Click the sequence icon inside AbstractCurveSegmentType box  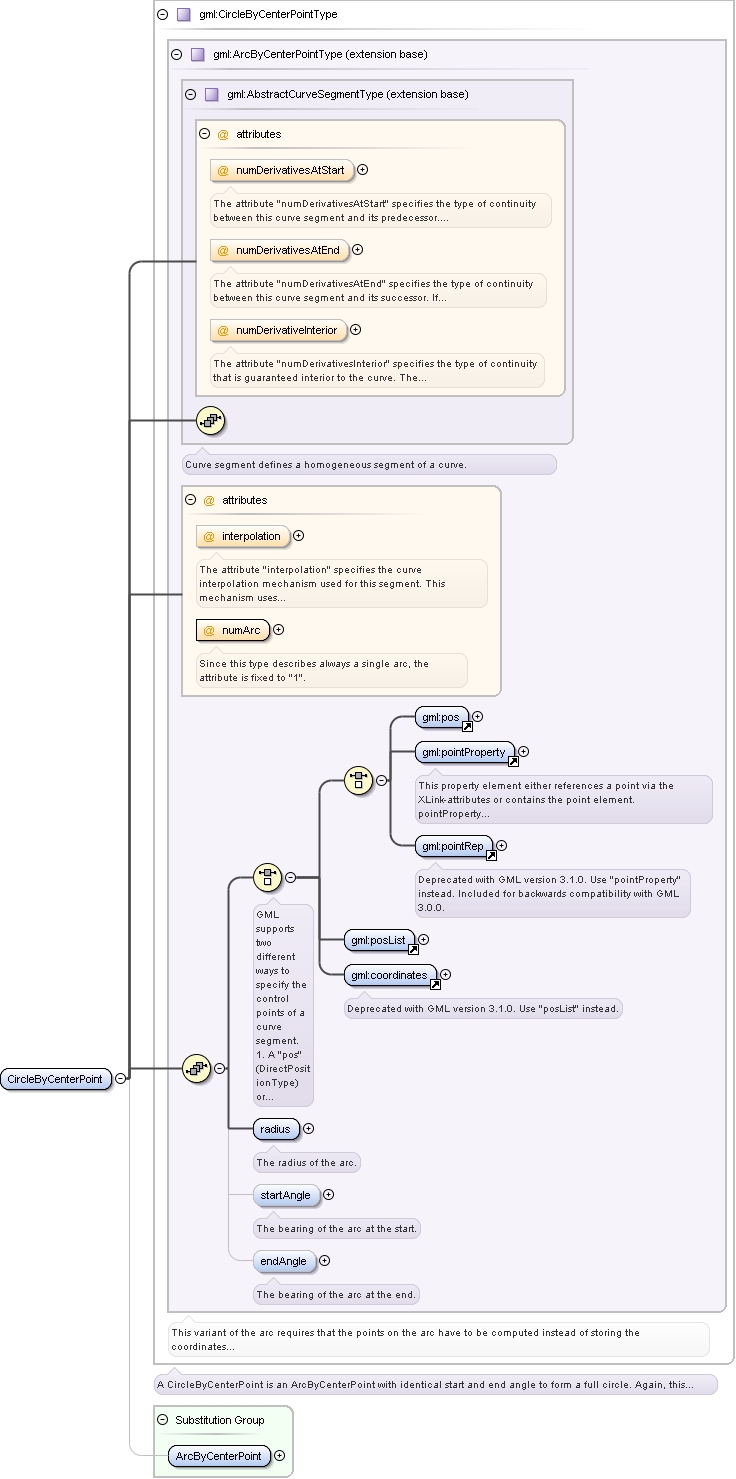tap(209, 421)
